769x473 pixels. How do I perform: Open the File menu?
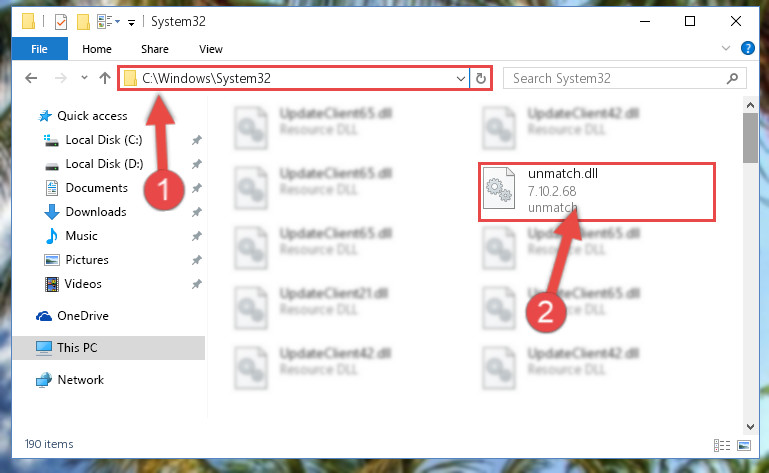click(39, 49)
